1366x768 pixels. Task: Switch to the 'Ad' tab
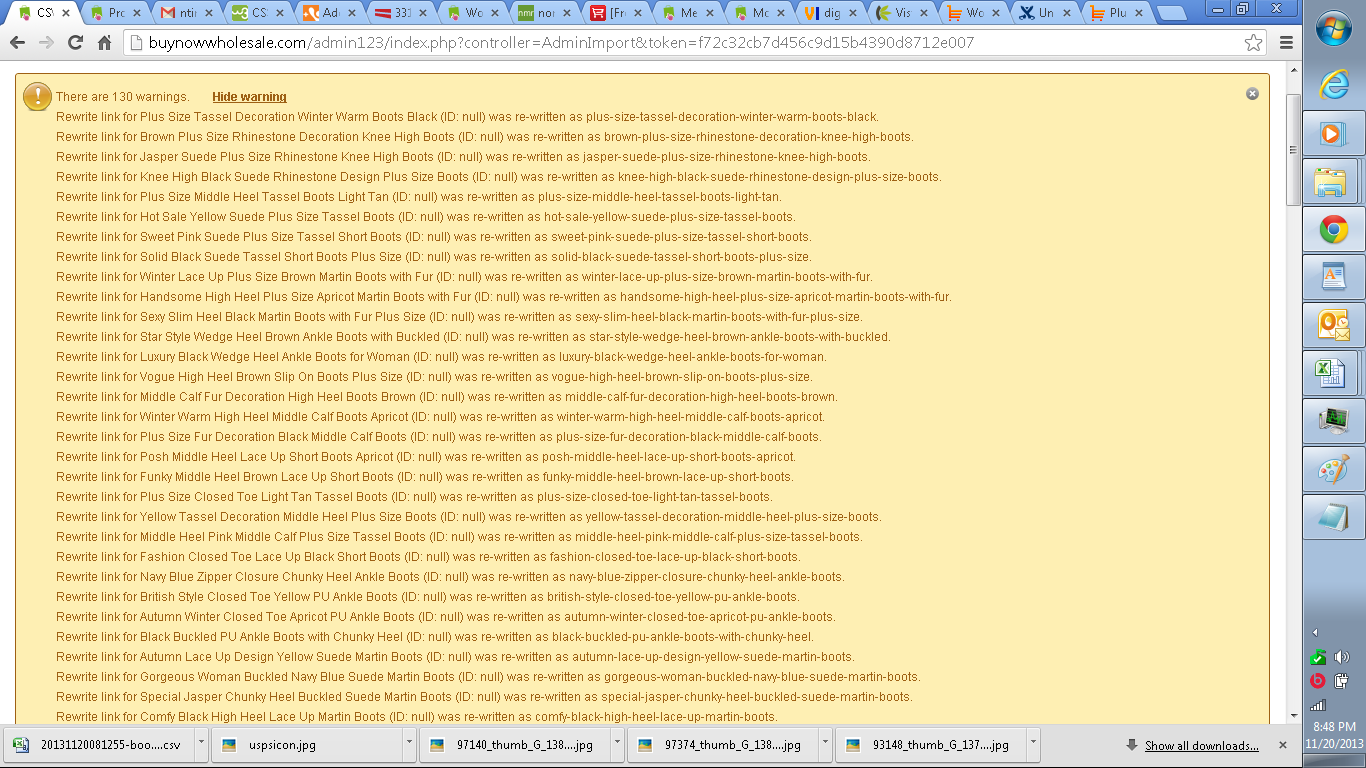tap(331, 14)
